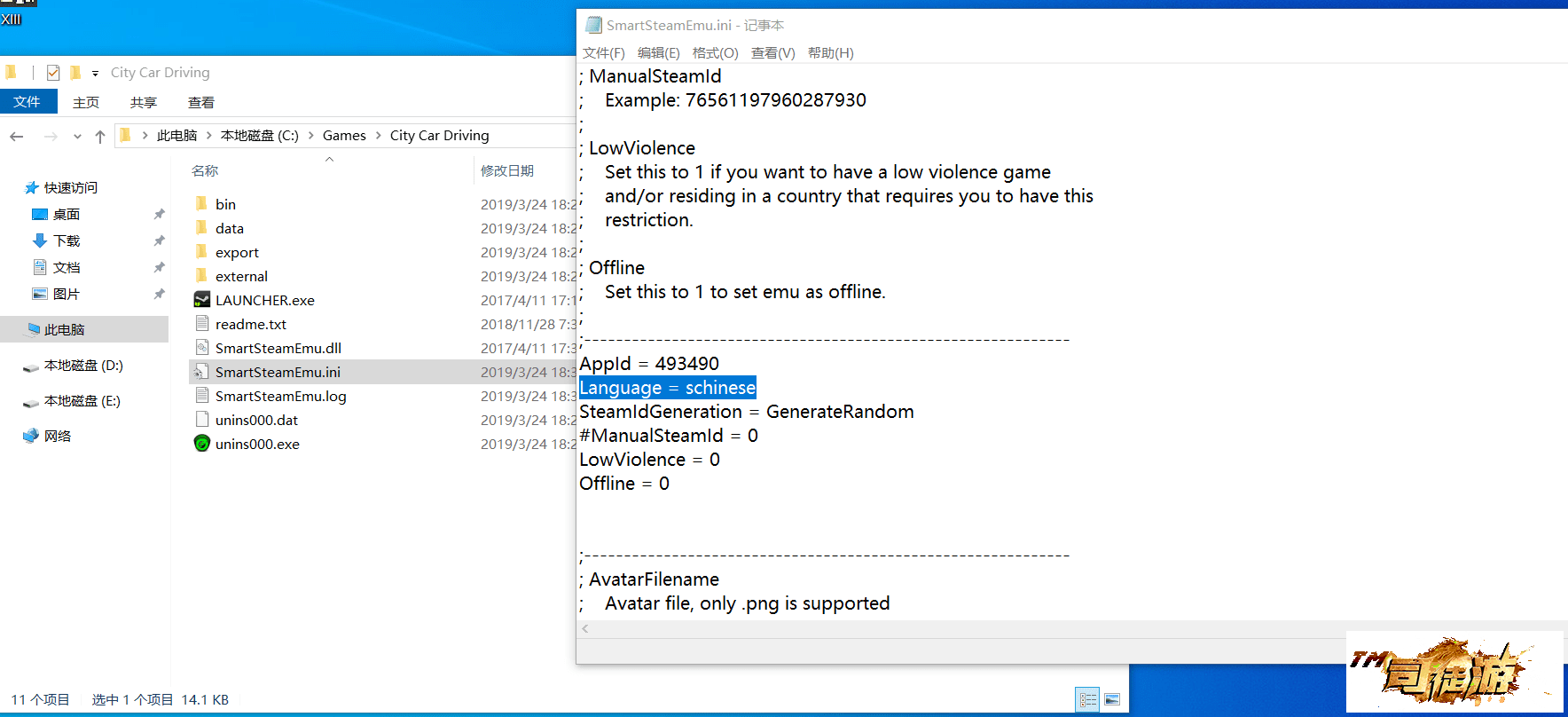Open Notepad 文件(F) menu
1568x717 pixels.
point(604,53)
